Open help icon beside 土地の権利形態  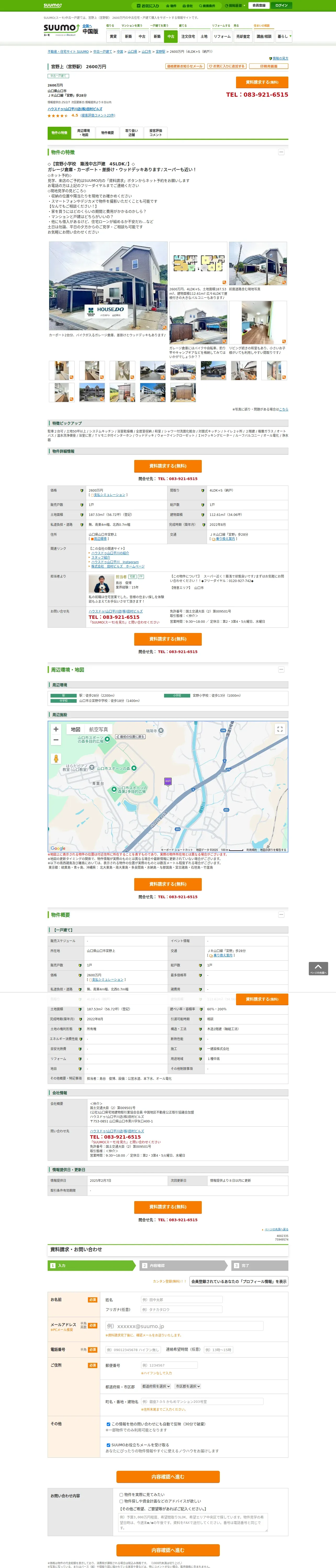80,1029
